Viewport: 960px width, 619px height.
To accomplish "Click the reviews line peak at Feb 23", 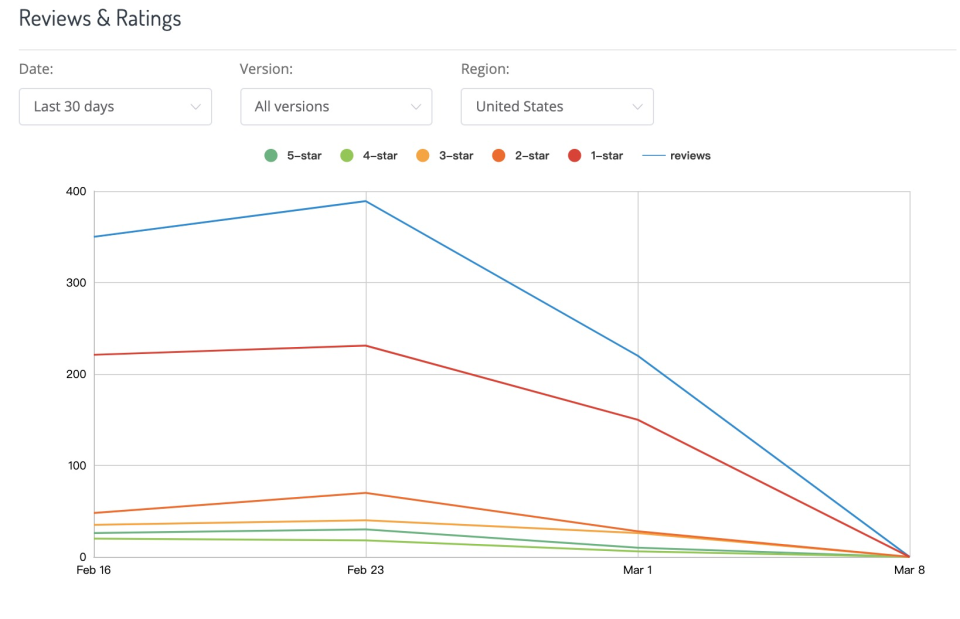I will tap(366, 201).
